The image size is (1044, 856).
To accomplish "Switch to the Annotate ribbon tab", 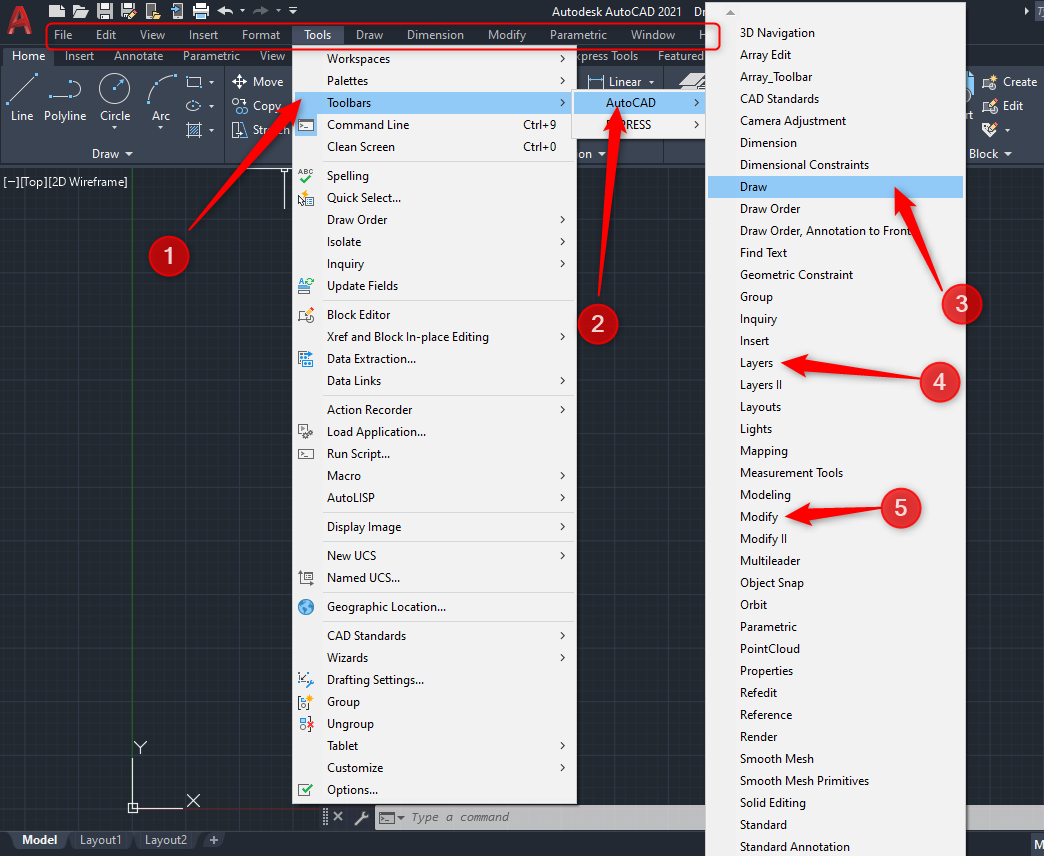I will [x=138, y=56].
